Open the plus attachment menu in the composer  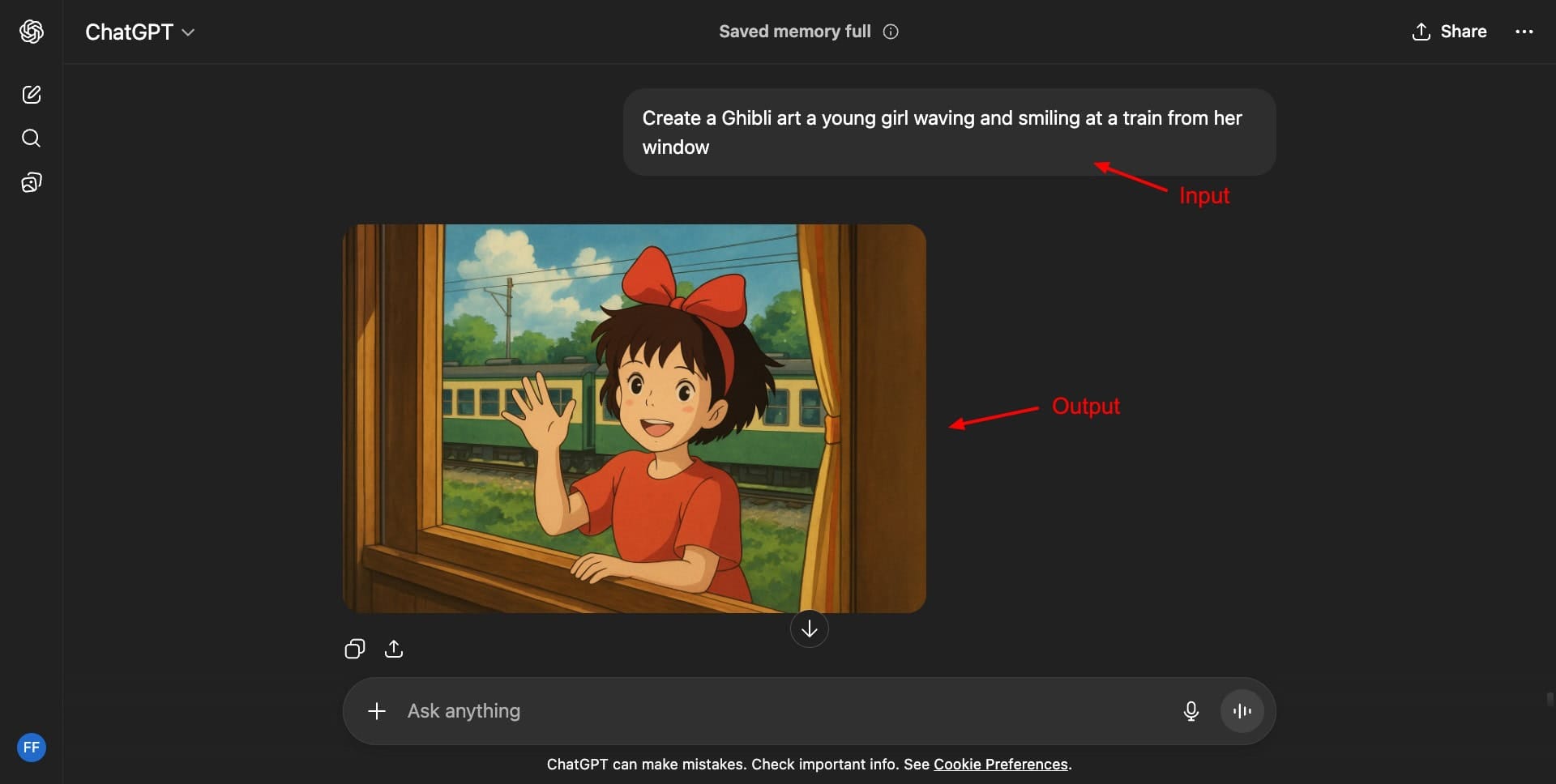tap(377, 711)
